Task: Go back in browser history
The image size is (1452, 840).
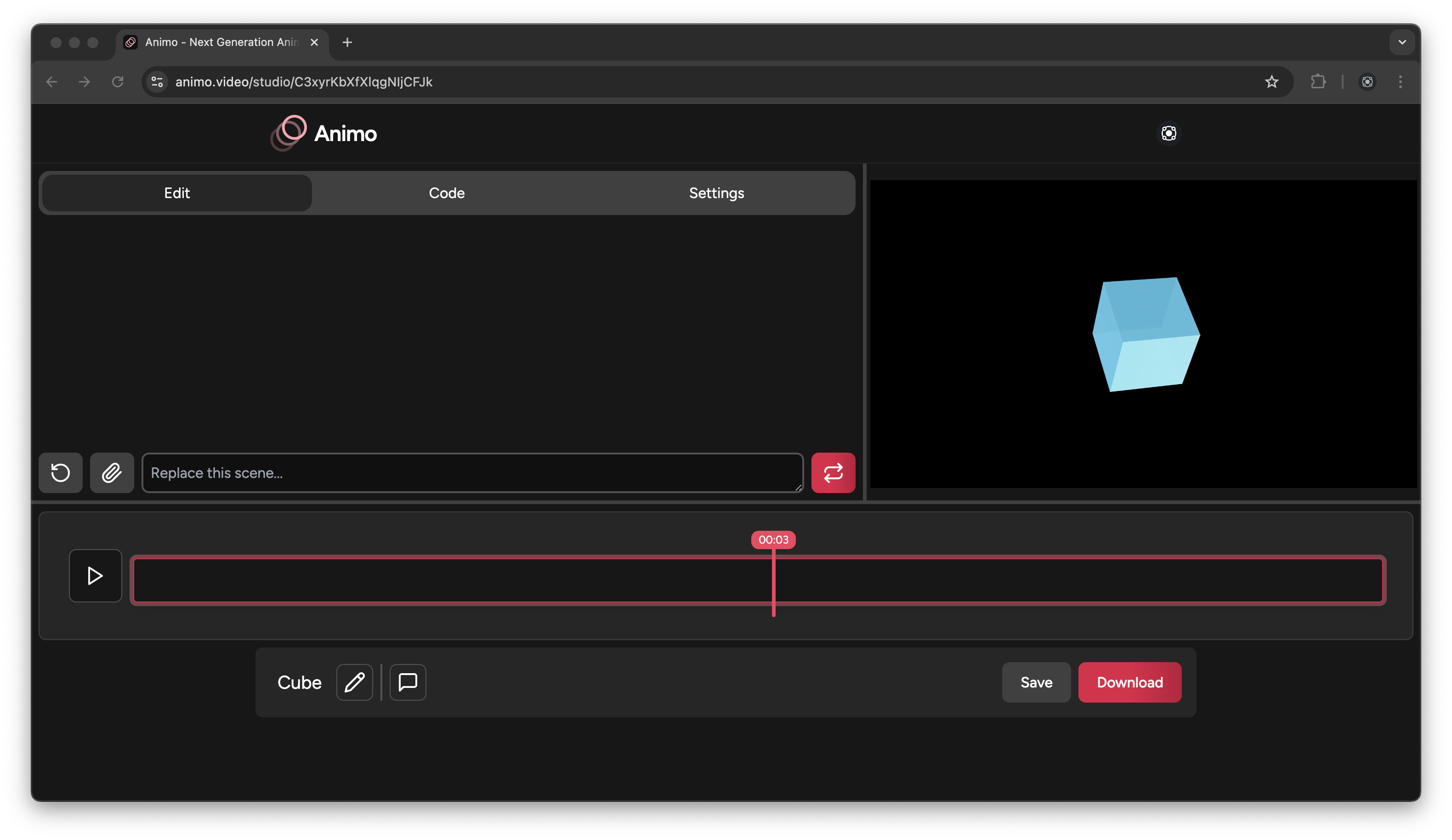Action: [52, 82]
